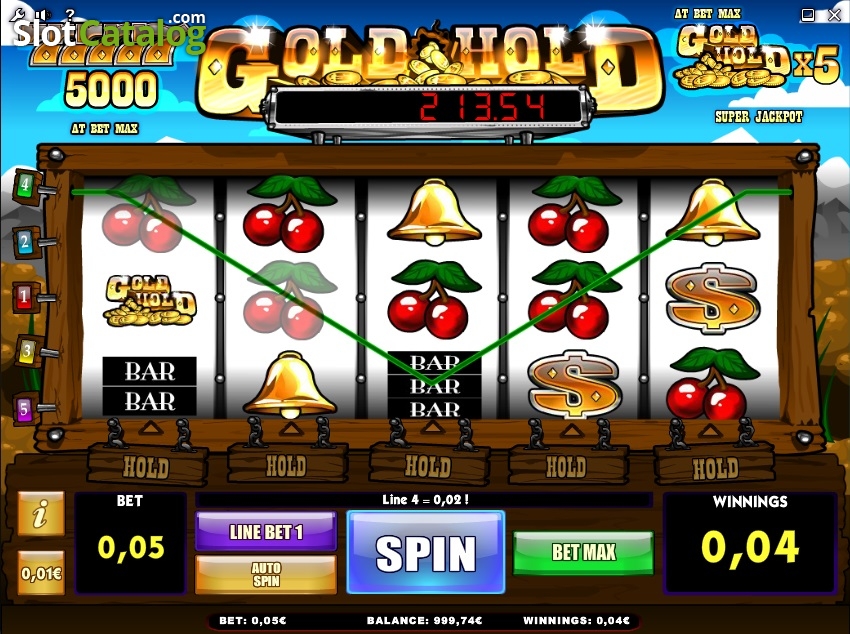Mute sound with the speaker icon
850x634 pixels.
(x=44, y=15)
